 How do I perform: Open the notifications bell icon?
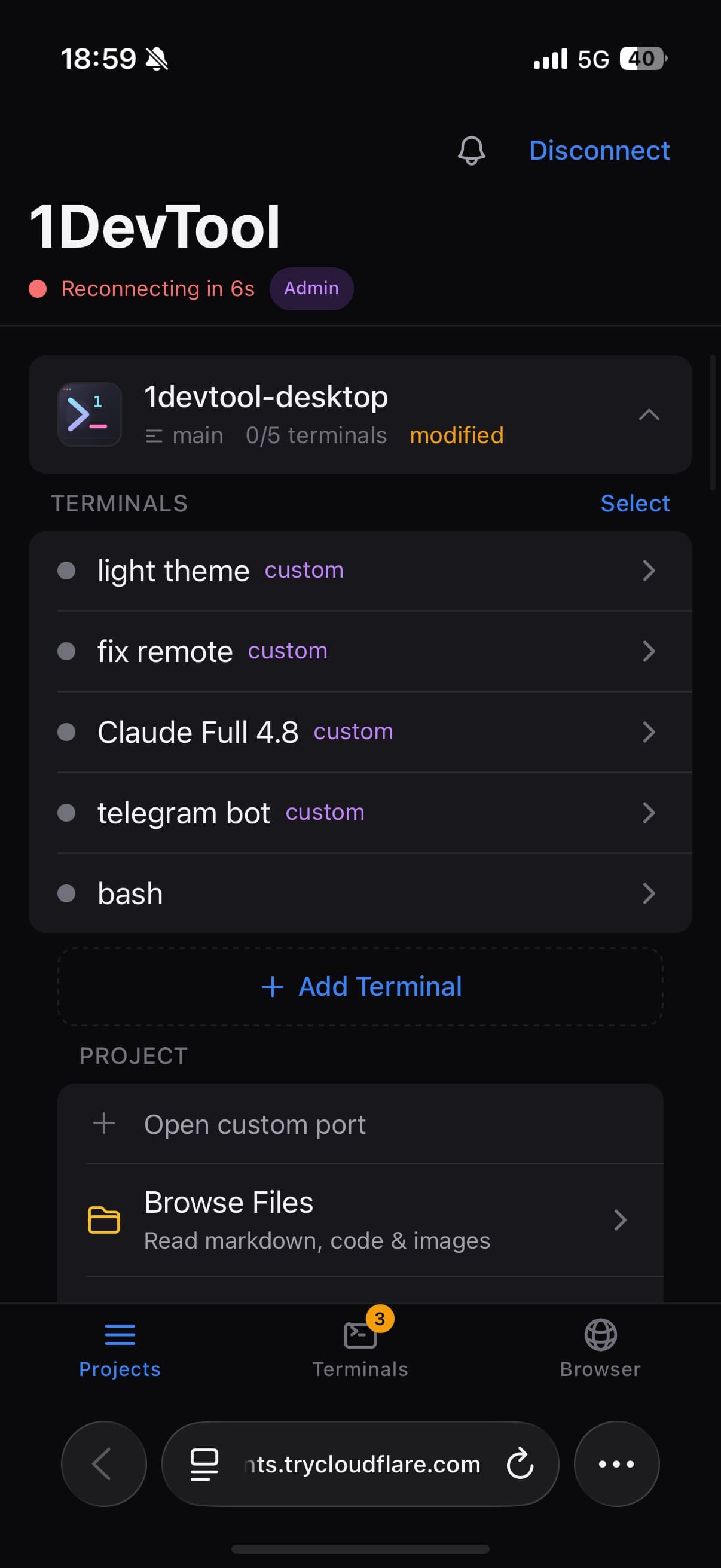472,150
